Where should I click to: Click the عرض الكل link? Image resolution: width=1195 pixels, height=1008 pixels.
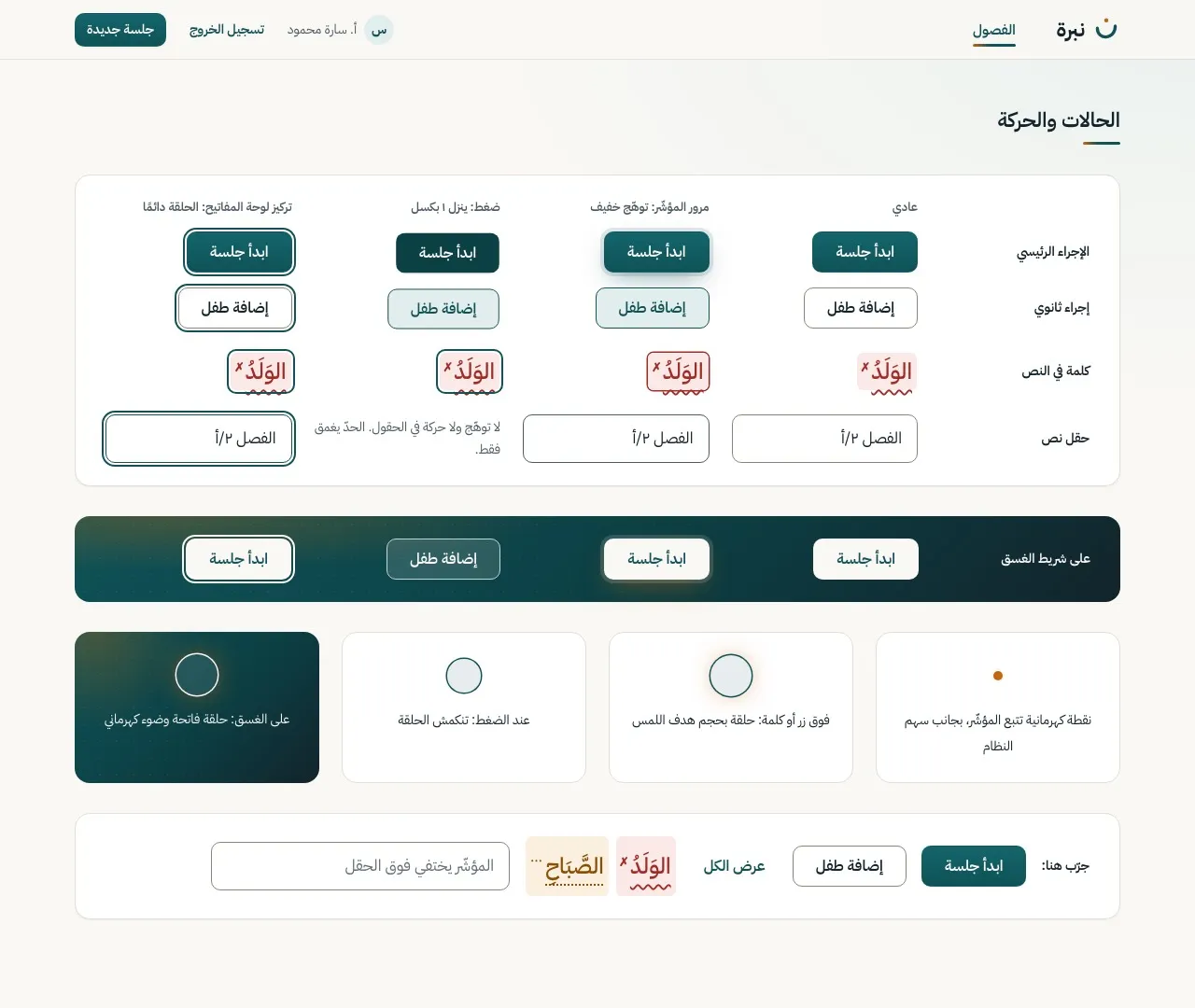click(735, 866)
